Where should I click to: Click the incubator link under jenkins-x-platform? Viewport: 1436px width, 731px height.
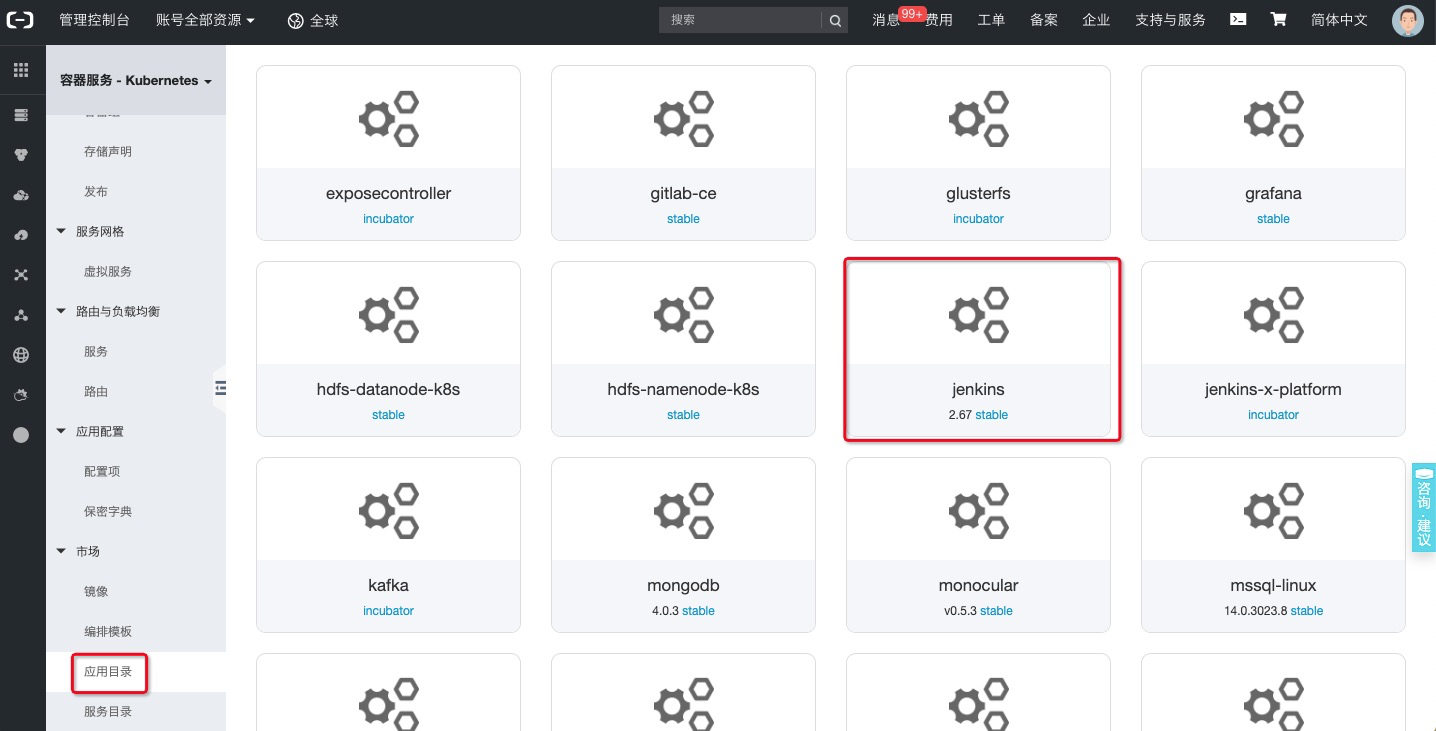pos(1273,415)
